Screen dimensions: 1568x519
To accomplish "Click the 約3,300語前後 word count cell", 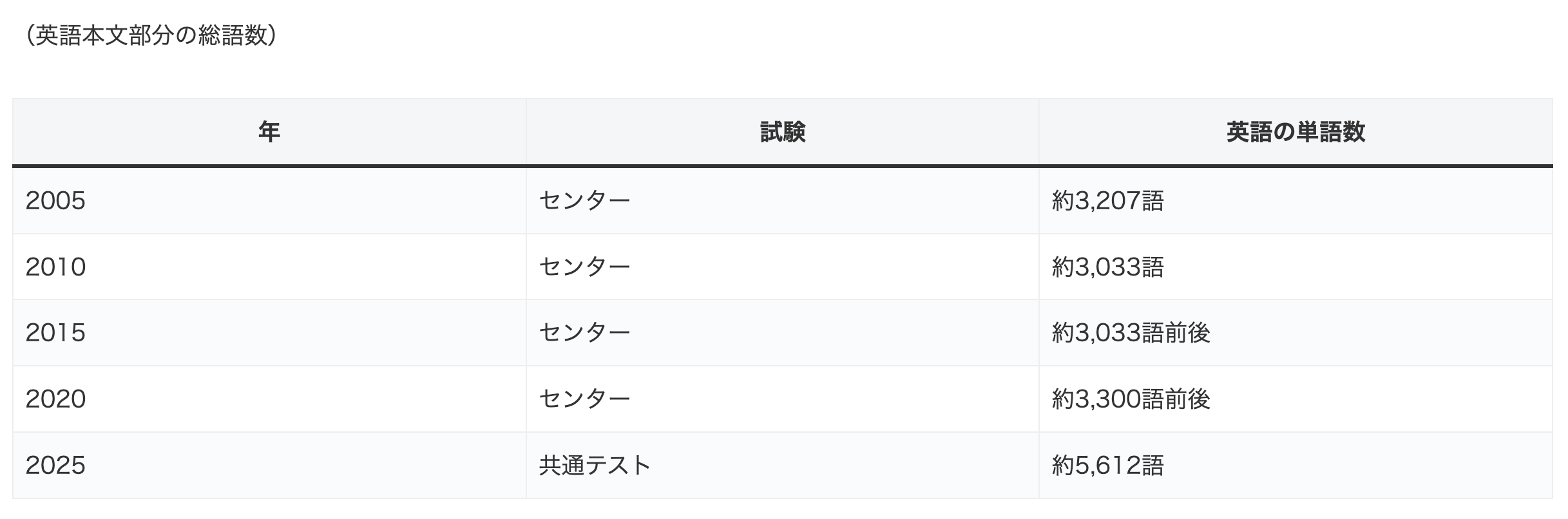I will click(1131, 399).
